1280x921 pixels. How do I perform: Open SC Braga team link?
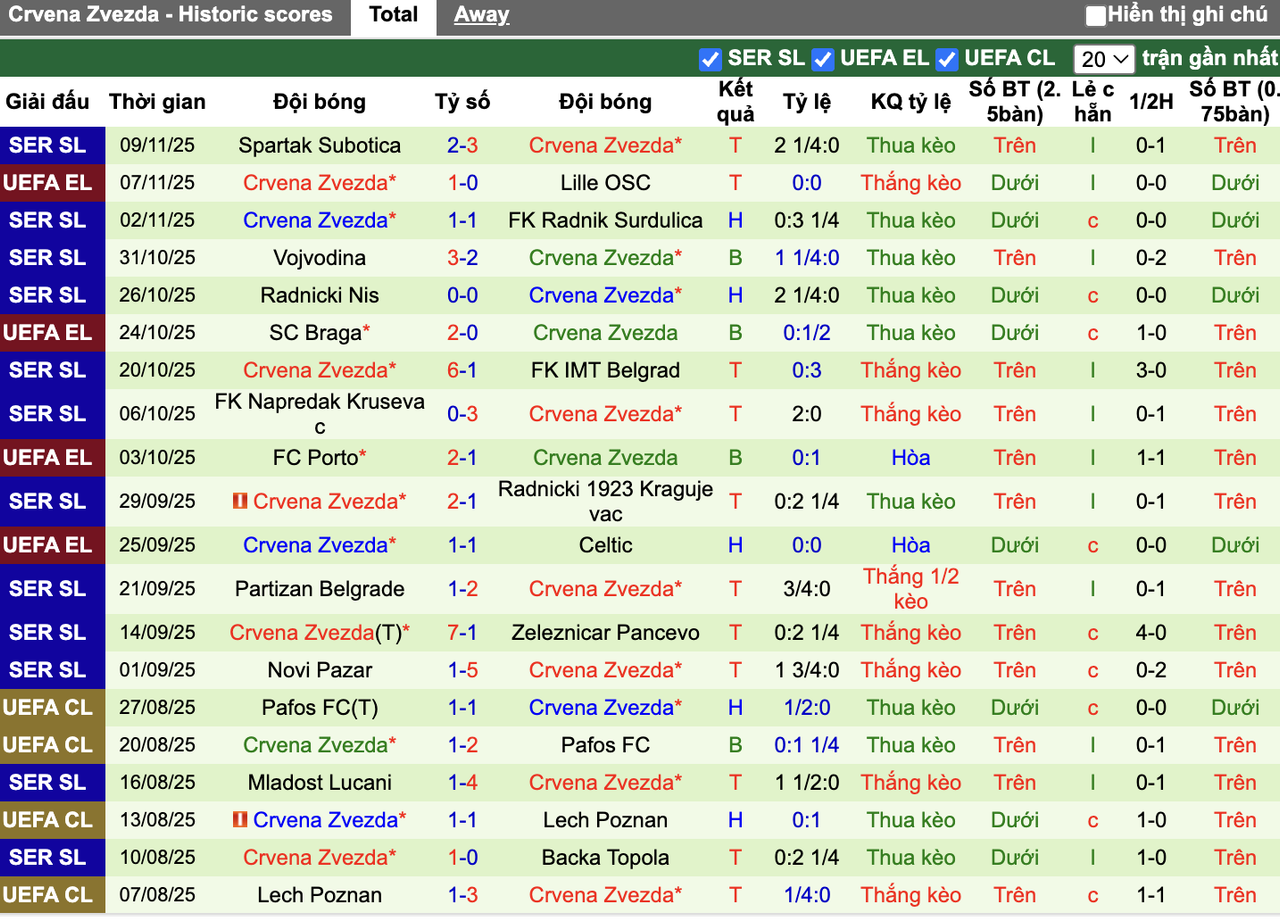pos(314,333)
